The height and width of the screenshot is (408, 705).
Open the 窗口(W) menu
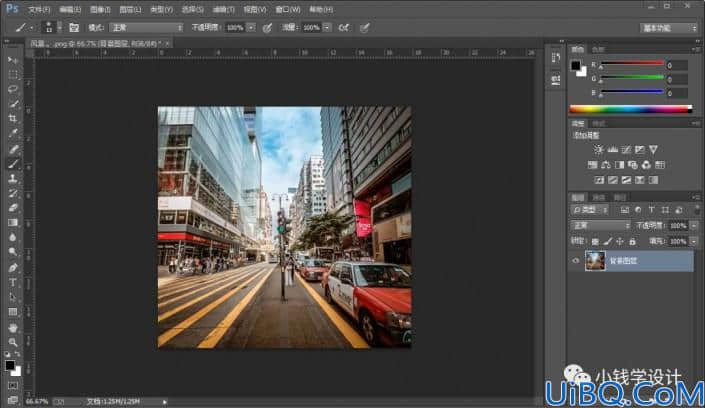(x=288, y=9)
